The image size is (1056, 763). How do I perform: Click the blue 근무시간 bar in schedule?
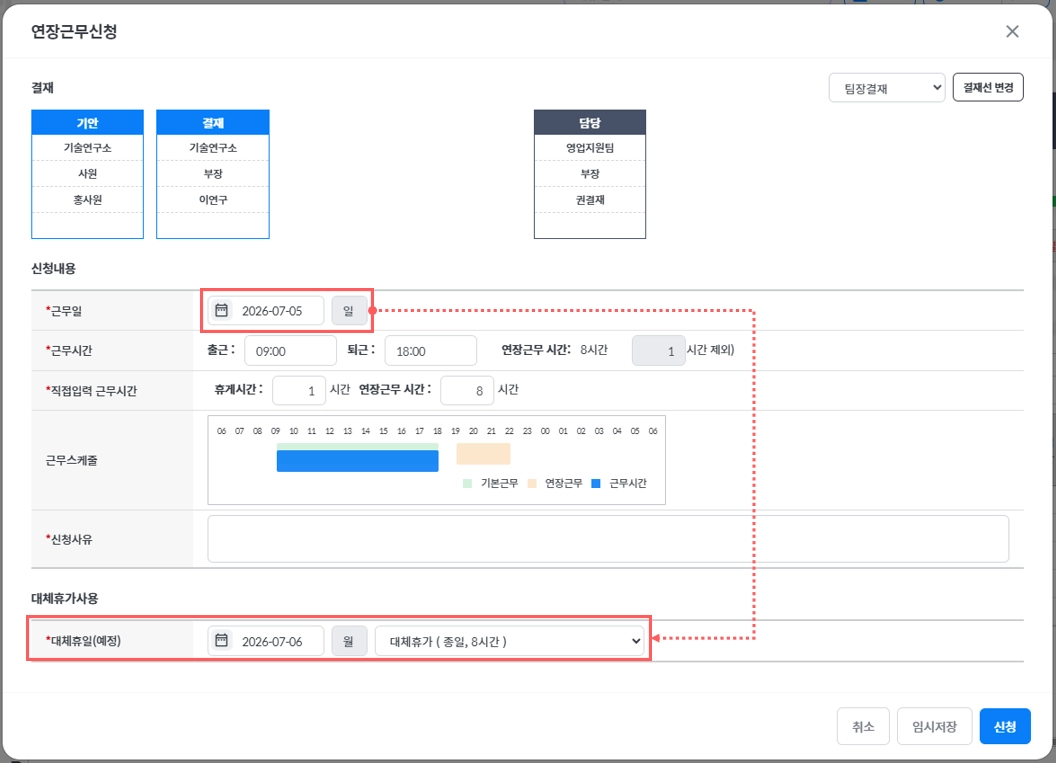click(358, 461)
